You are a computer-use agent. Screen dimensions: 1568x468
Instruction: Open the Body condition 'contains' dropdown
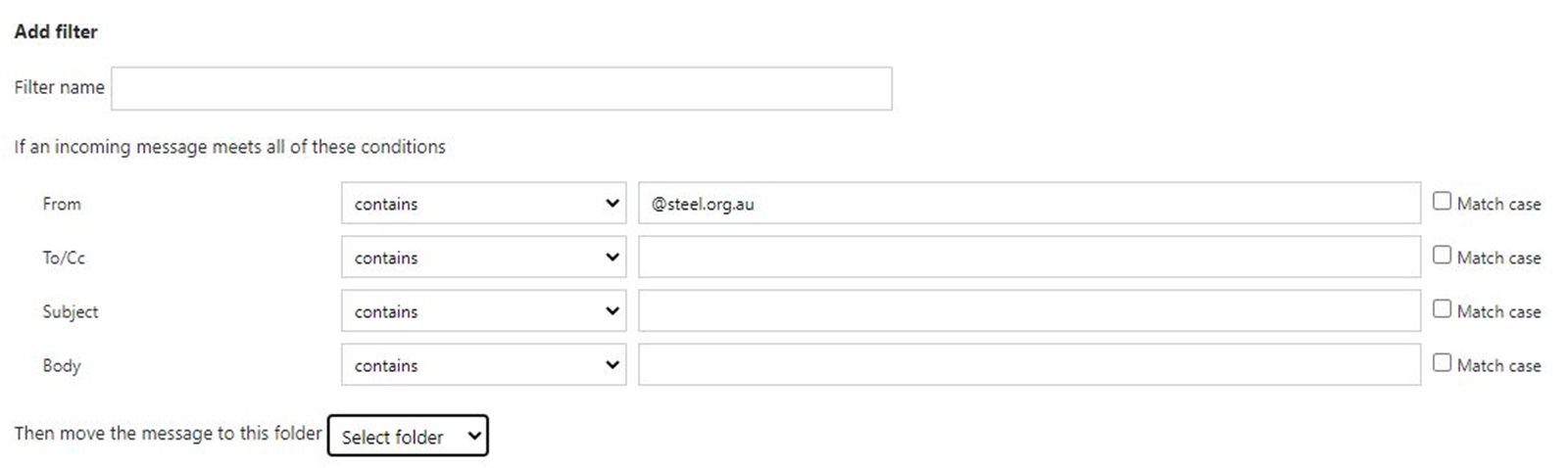[x=484, y=365]
